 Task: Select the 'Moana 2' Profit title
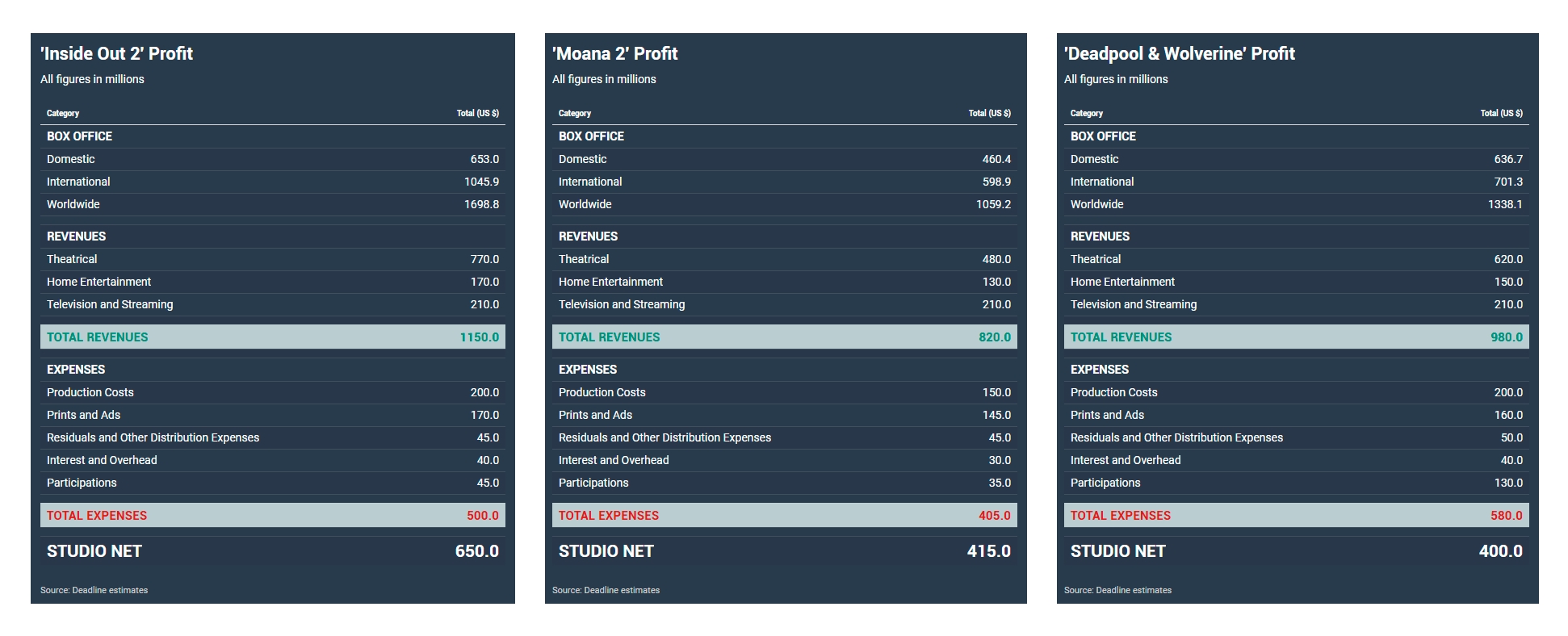point(615,53)
